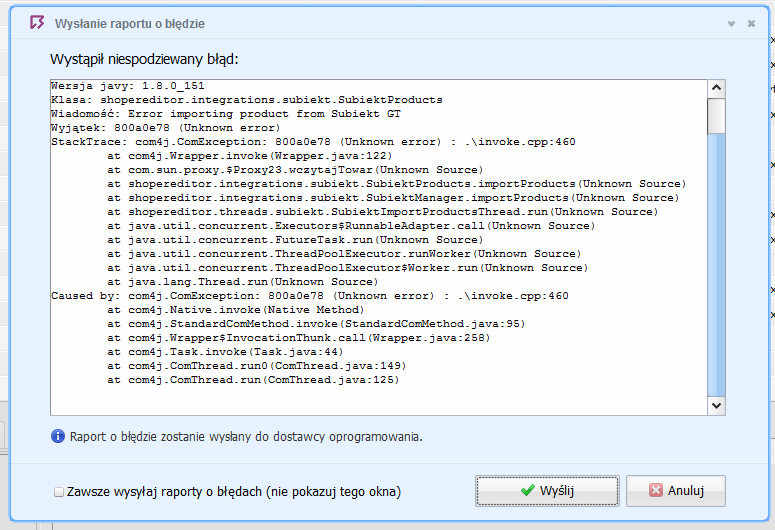This screenshot has height=530, width=775.
Task: Click the 'com4j.Task.invoke(Task.java:44)' line
Action: 225,352
